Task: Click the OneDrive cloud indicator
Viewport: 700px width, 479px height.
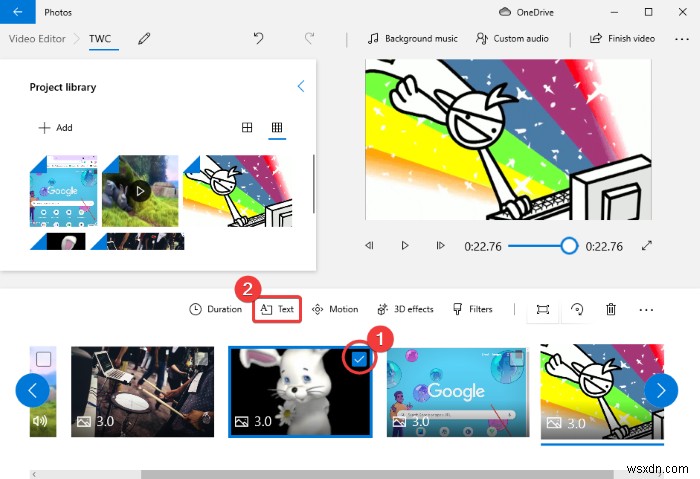Action: pyautogui.click(x=526, y=12)
